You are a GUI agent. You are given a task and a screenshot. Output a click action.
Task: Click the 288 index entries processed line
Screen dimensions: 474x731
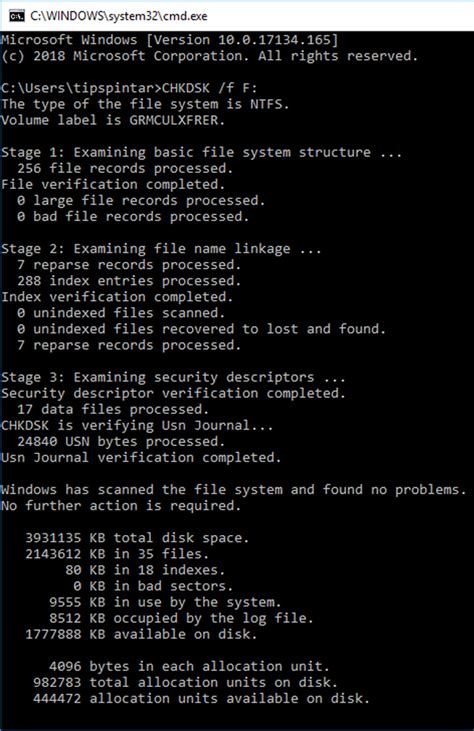coord(129,281)
